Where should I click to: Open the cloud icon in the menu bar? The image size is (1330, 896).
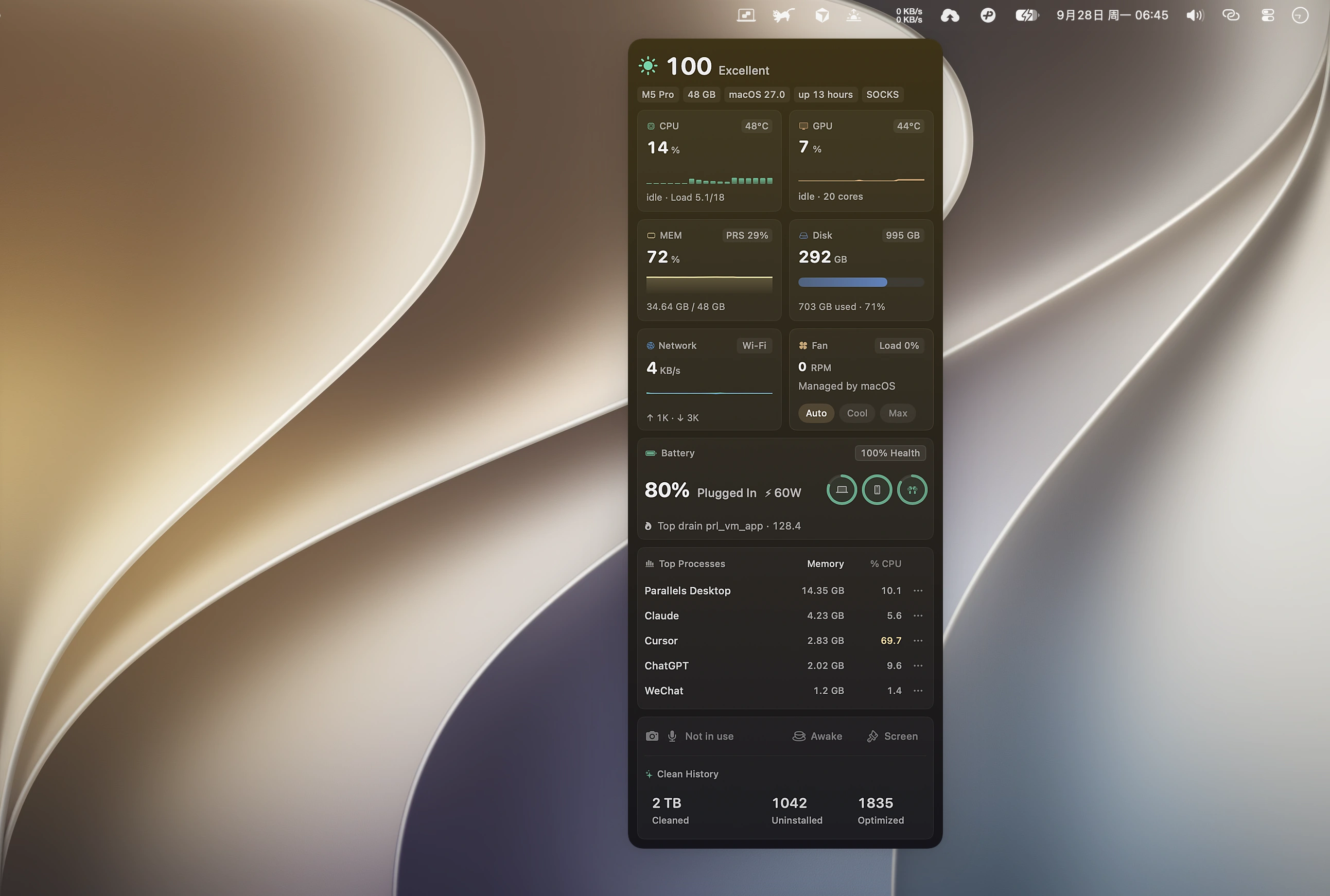(950, 15)
